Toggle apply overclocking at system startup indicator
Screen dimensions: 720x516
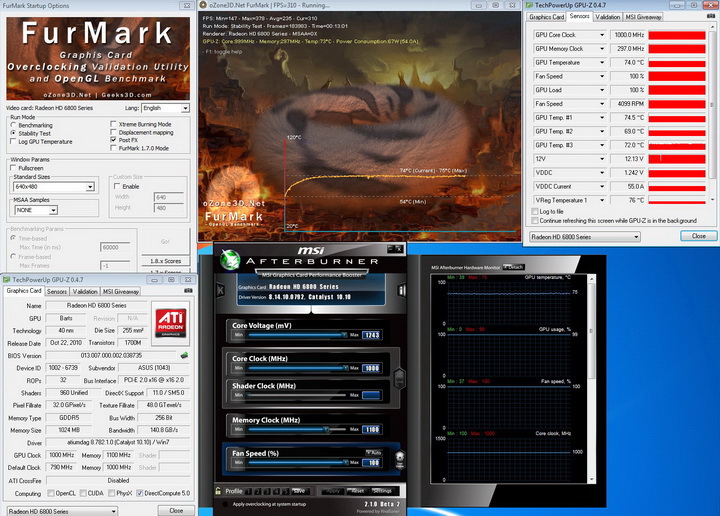coord(225,504)
